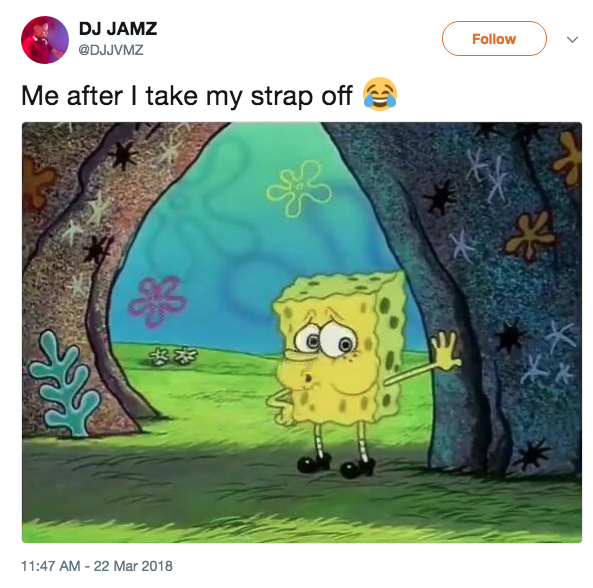Follow the DJ JAMZ account
Image resolution: width=593 pixels, height=588 pixels.
point(494,39)
